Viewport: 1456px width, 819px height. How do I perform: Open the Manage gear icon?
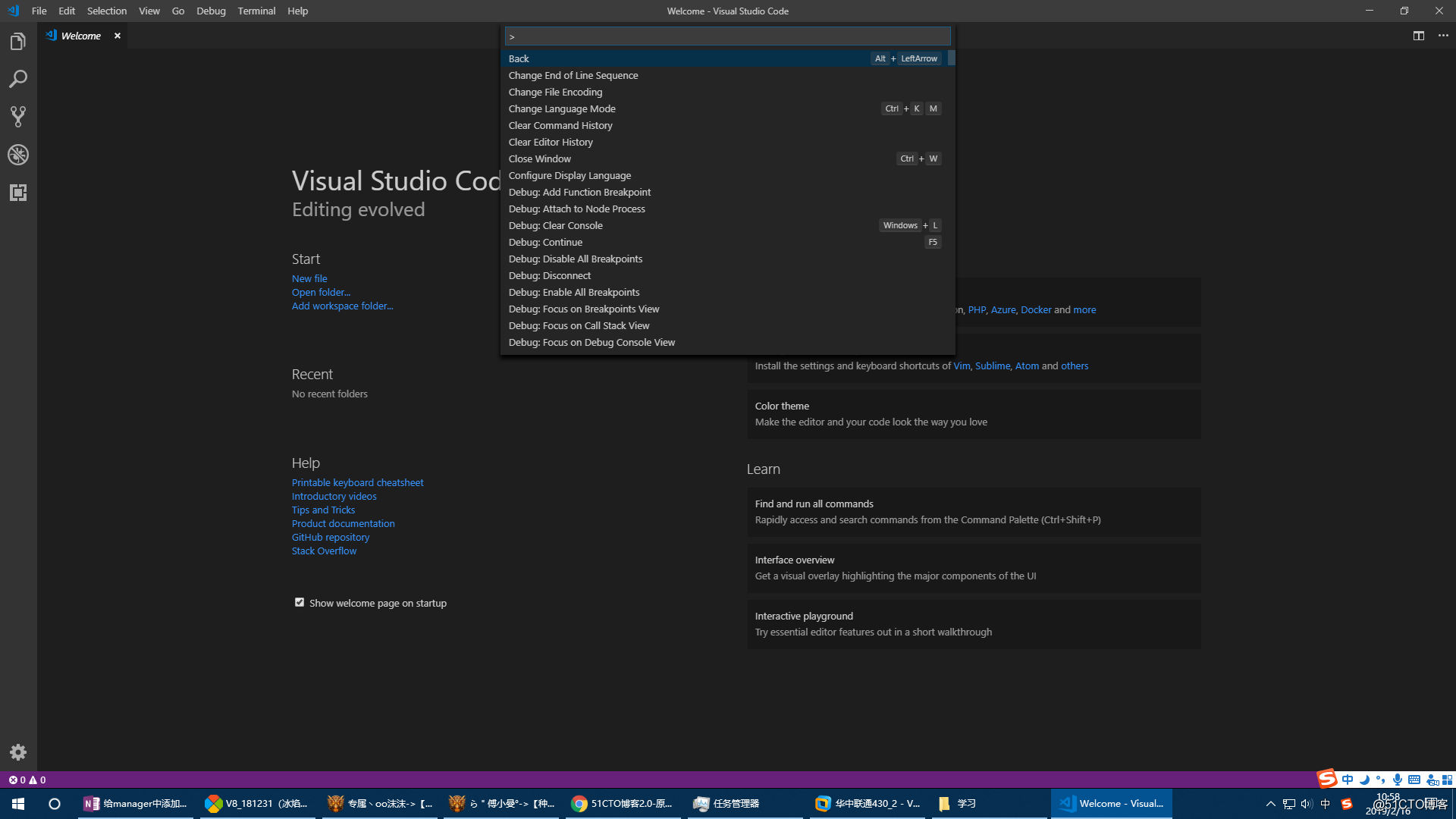18,752
